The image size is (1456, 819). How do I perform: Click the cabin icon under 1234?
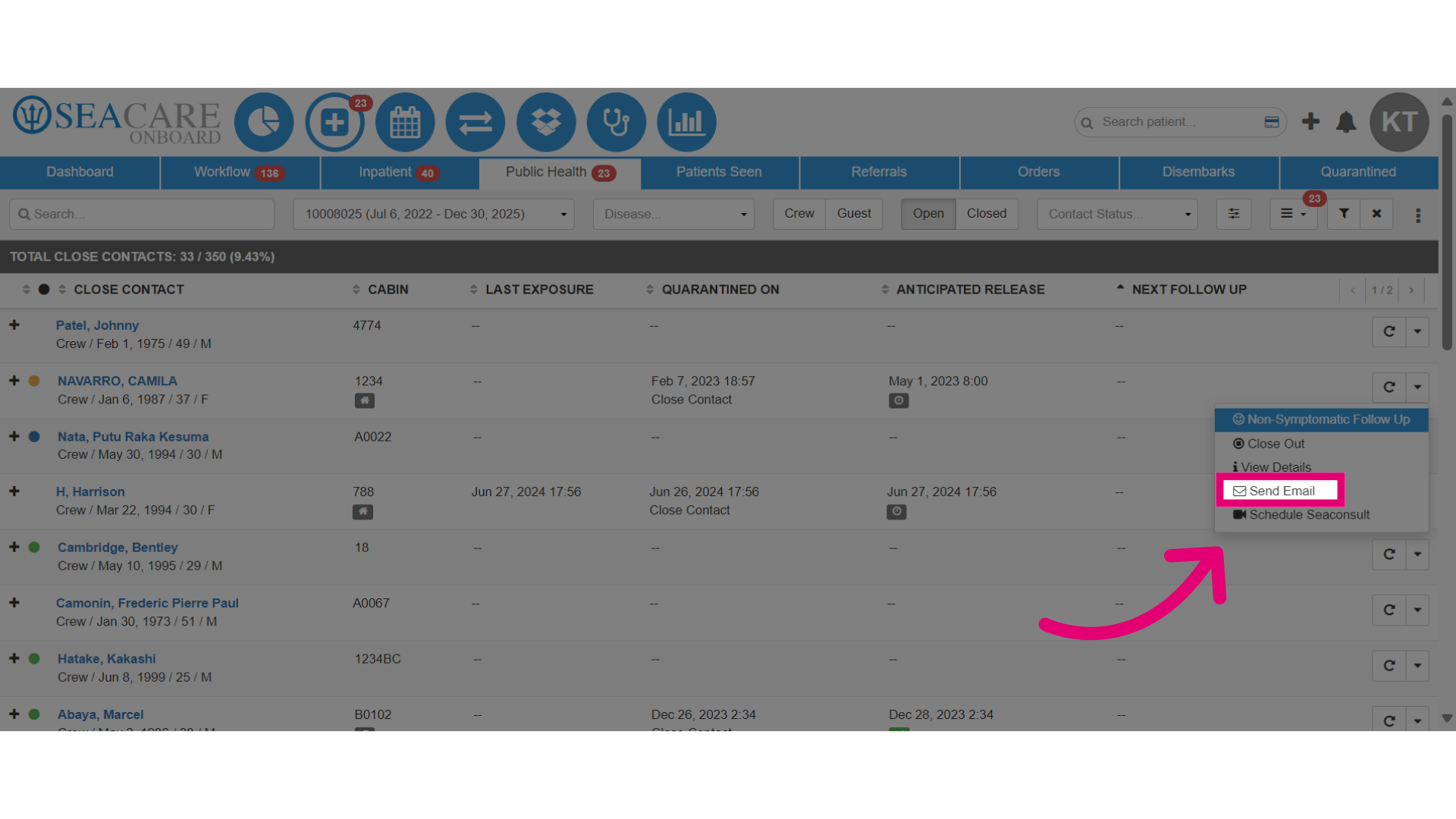click(365, 400)
